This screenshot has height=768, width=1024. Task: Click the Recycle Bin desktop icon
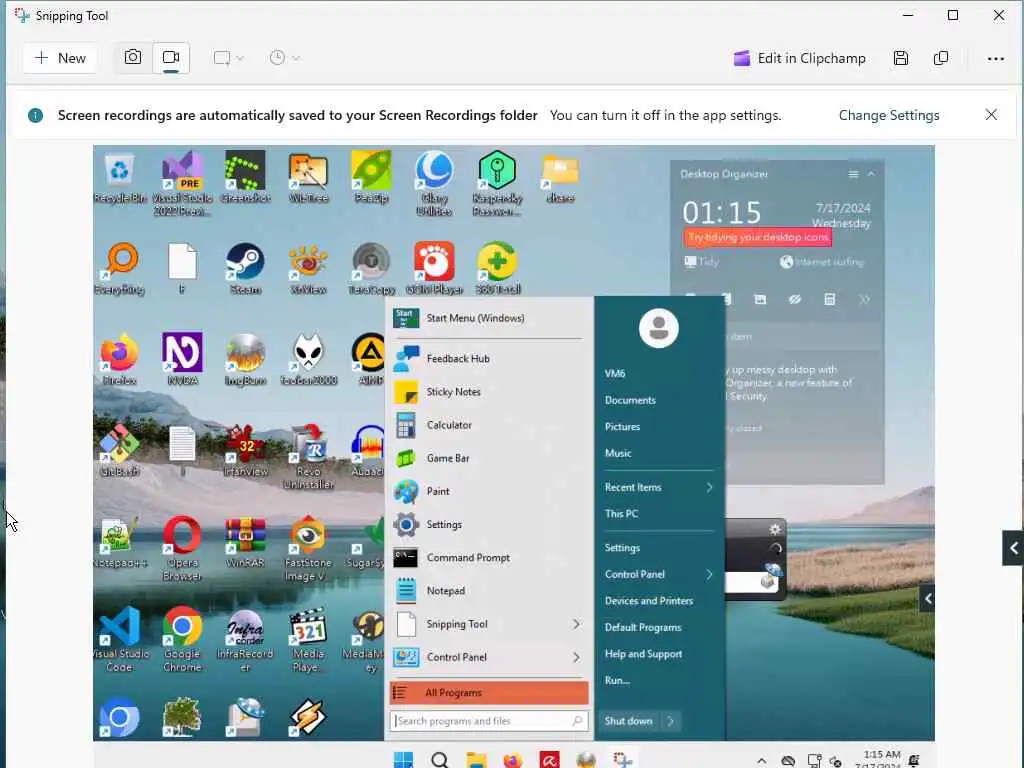pos(120,176)
